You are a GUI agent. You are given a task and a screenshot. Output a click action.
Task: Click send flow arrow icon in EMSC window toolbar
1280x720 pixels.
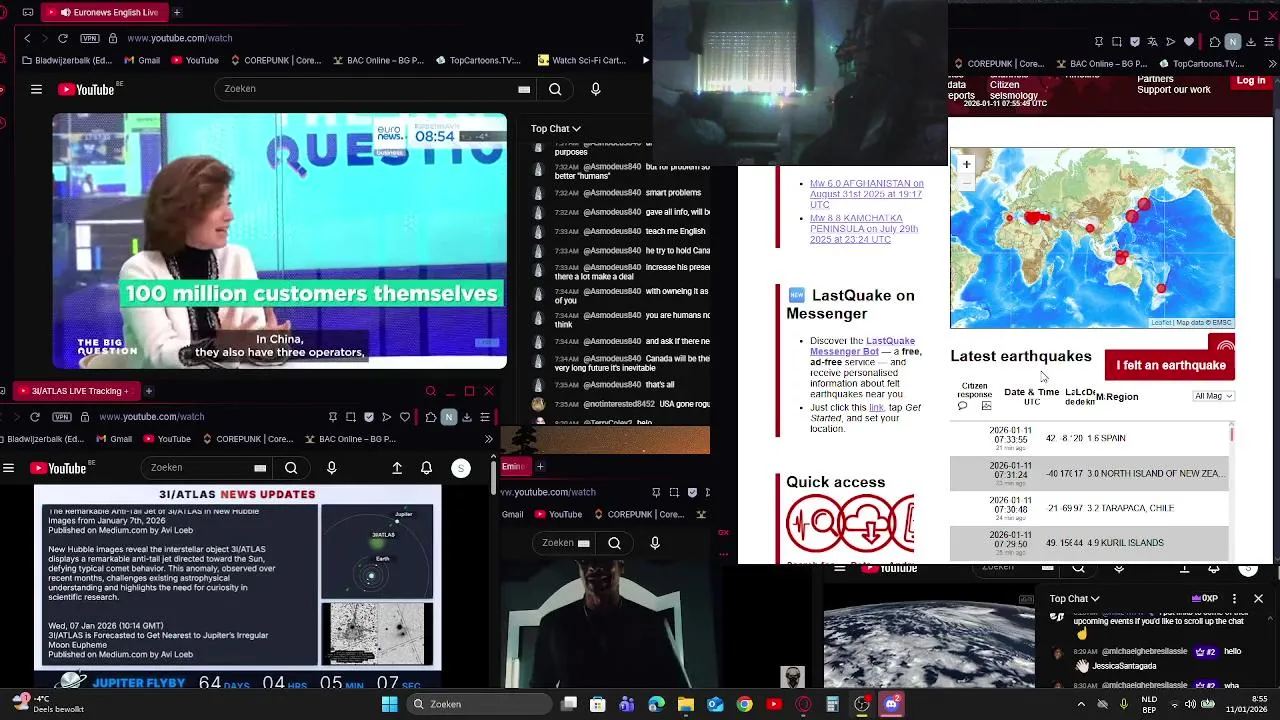(1171, 42)
